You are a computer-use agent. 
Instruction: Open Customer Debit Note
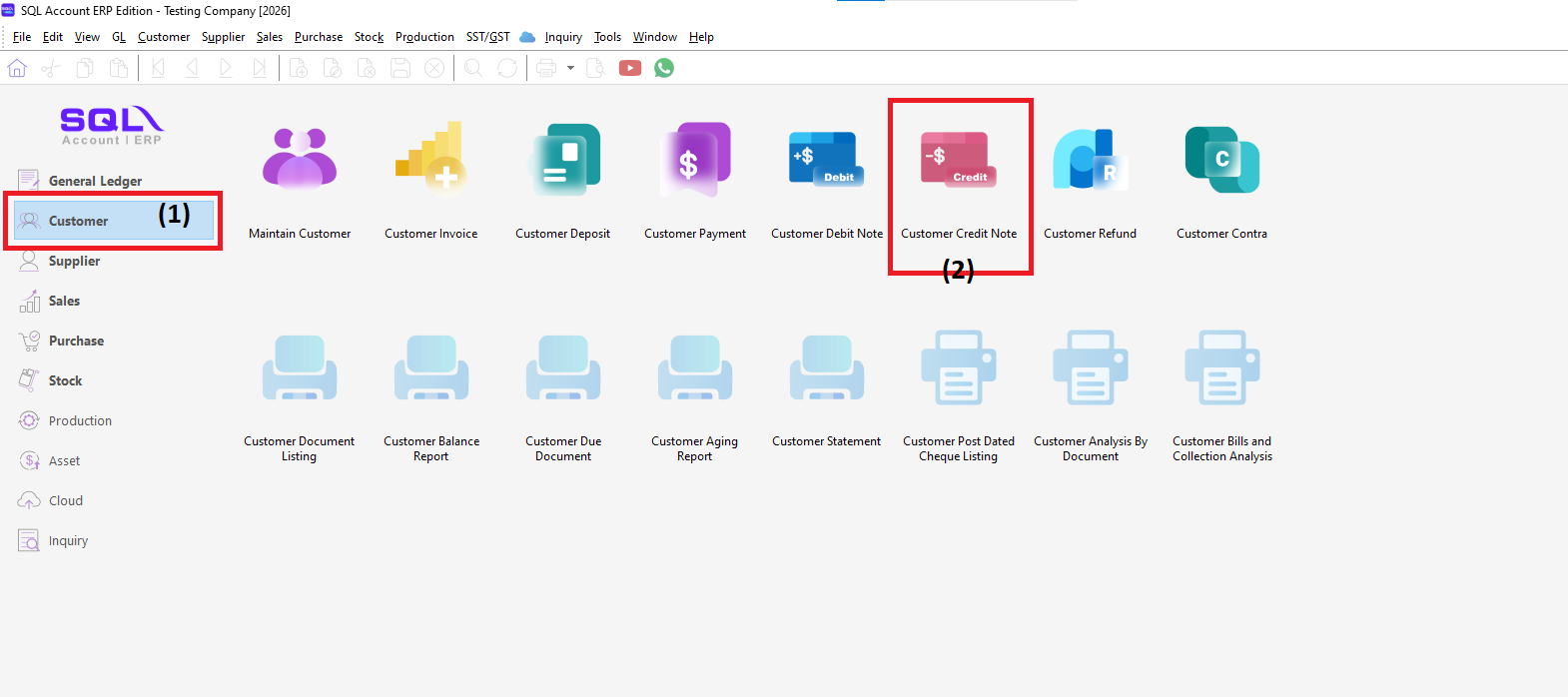(827, 158)
